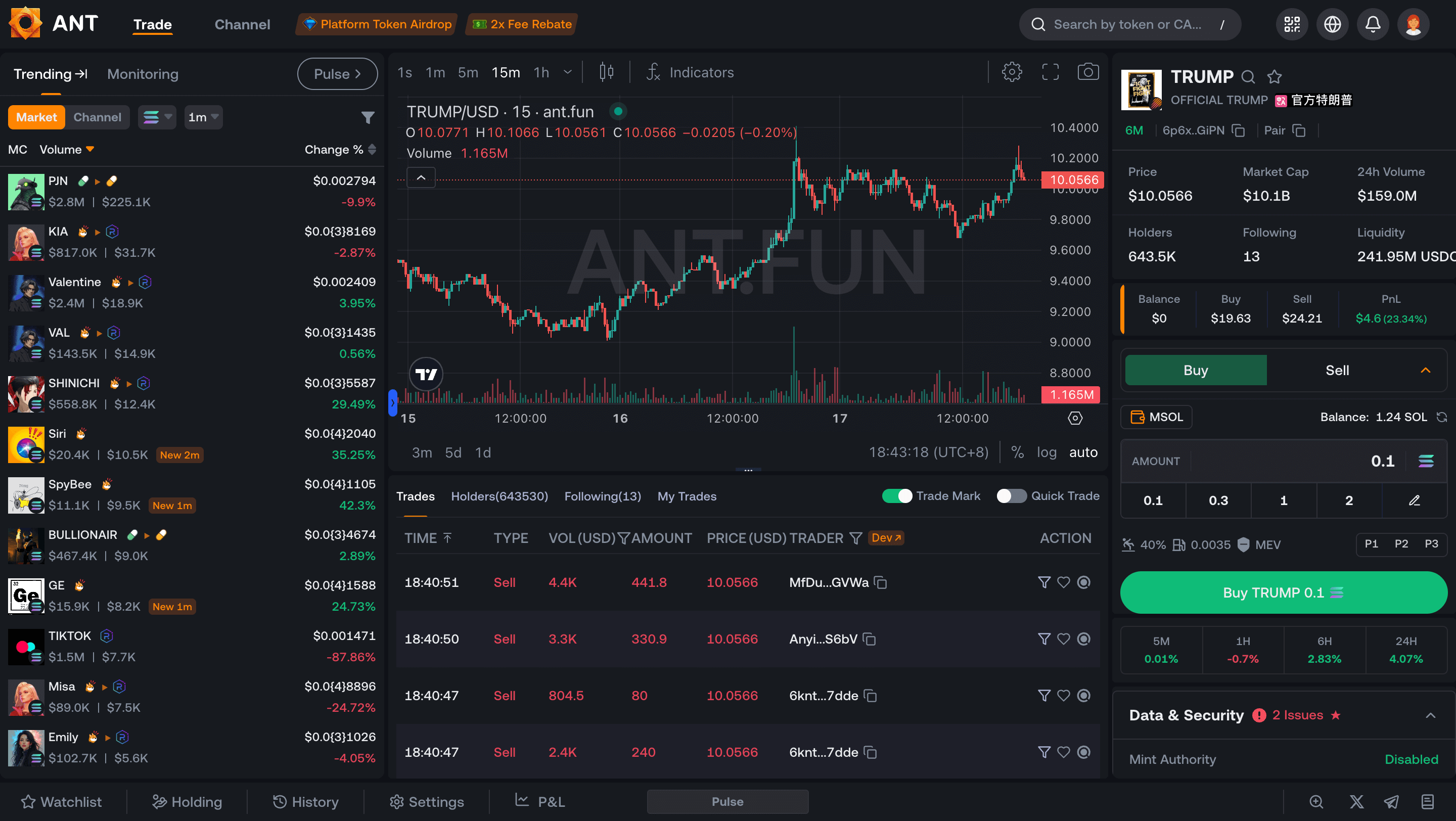Open Indicators menu

(x=689, y=72)
